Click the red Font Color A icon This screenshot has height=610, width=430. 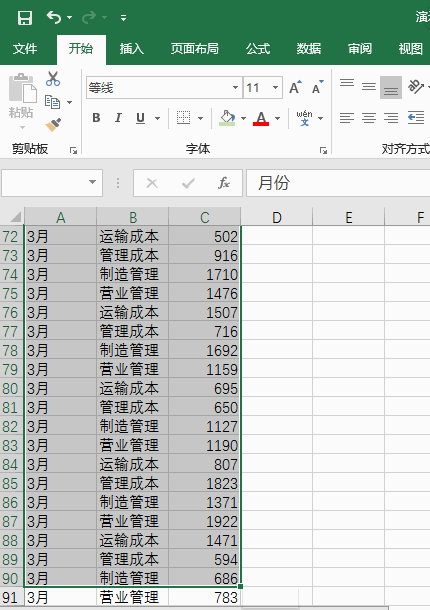pos(261,118)
